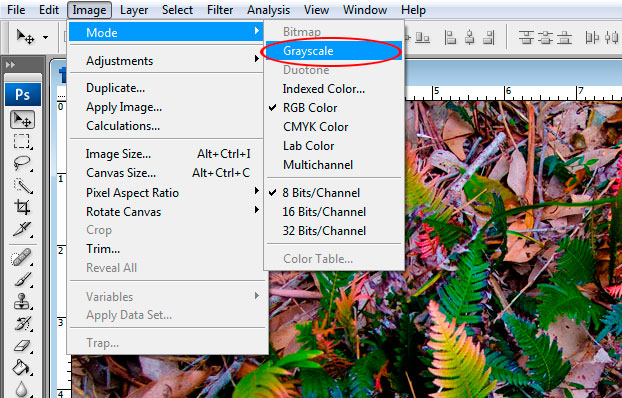Open the Window menu
This screenshot has width=622, height=398.
[x=365, y=10]
